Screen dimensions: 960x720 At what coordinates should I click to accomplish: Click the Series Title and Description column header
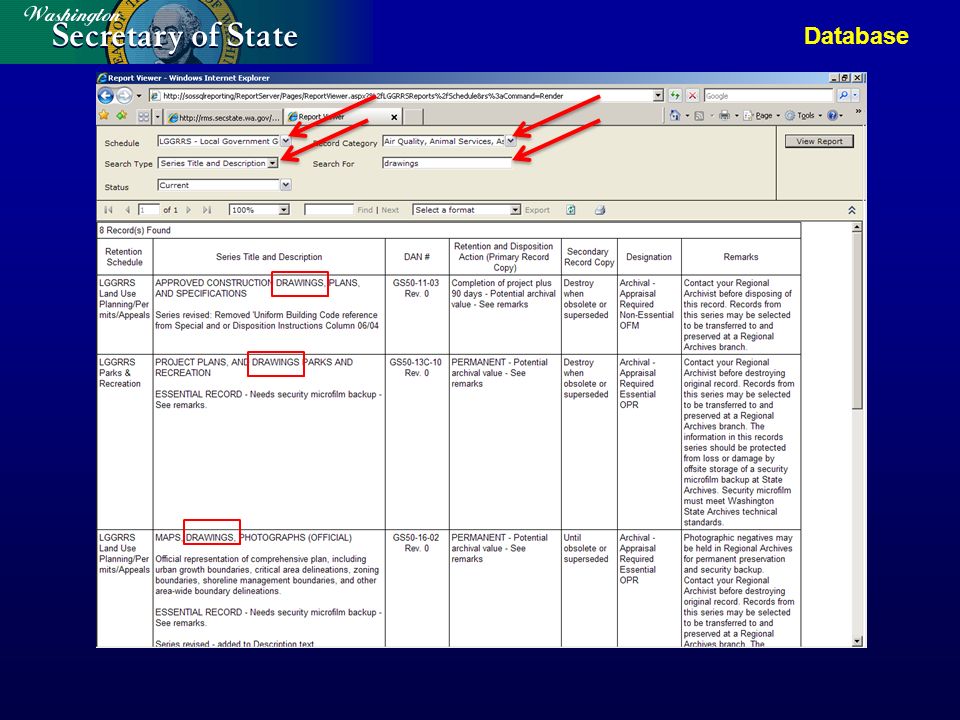click(x=269, y=257)
